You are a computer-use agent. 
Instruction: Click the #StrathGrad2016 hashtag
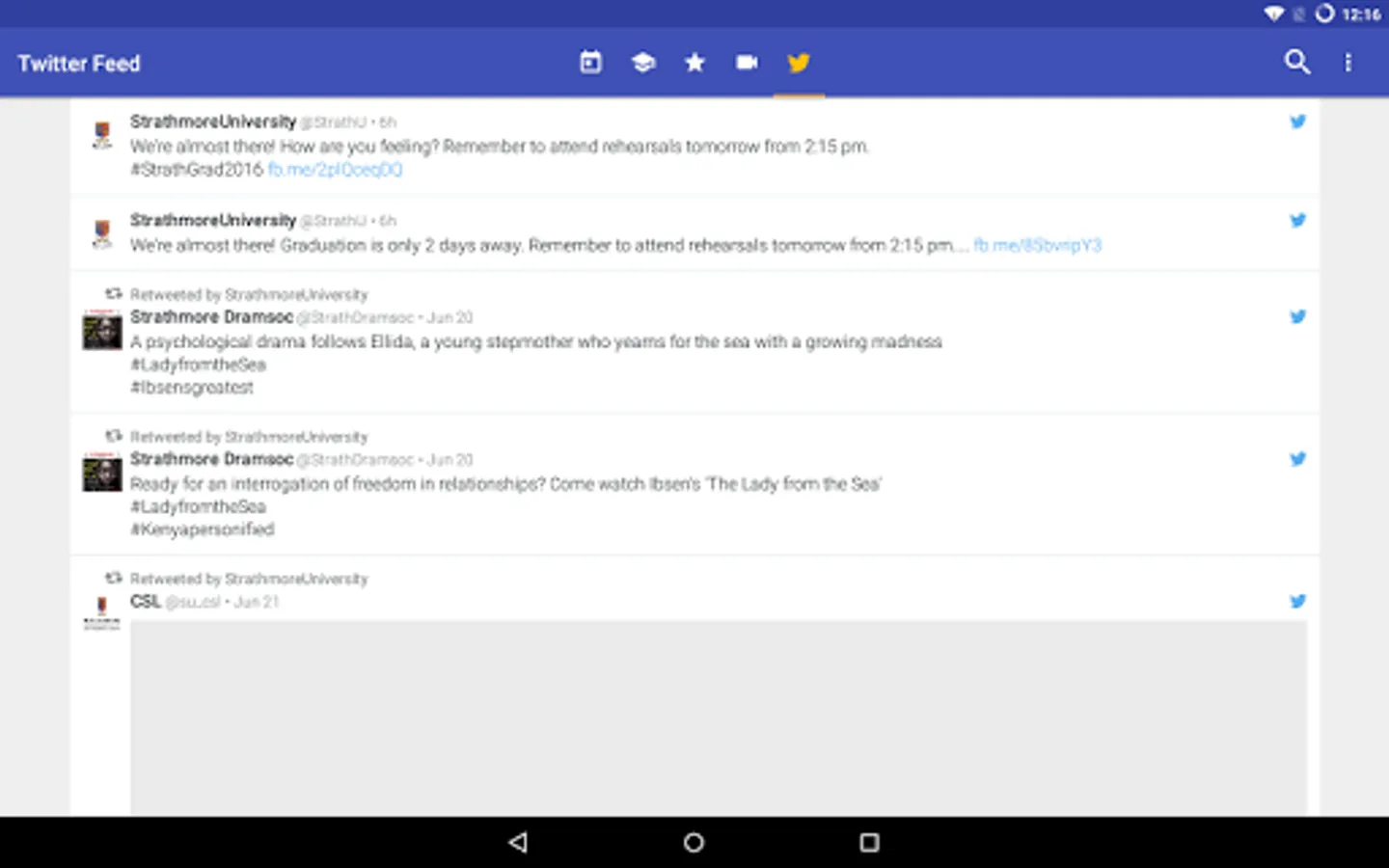[x=197, y=170]
